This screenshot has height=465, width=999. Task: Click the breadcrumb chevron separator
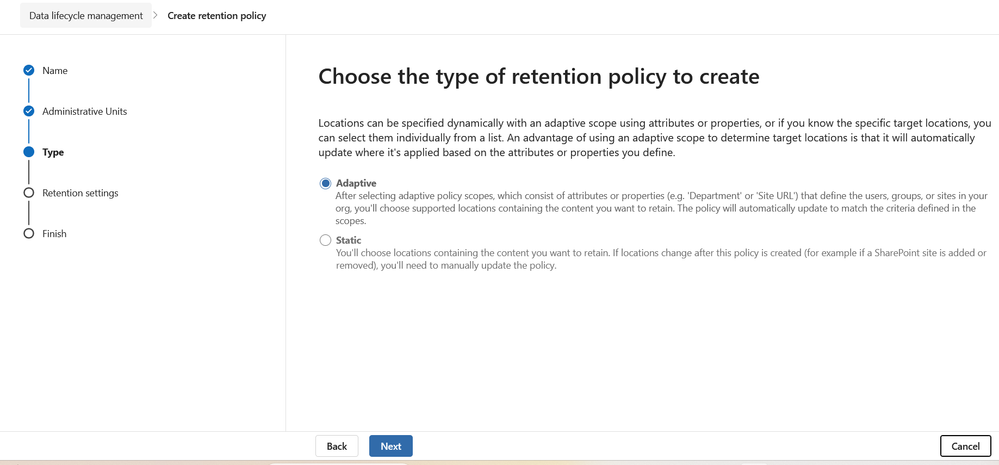[x=156, y=15]
